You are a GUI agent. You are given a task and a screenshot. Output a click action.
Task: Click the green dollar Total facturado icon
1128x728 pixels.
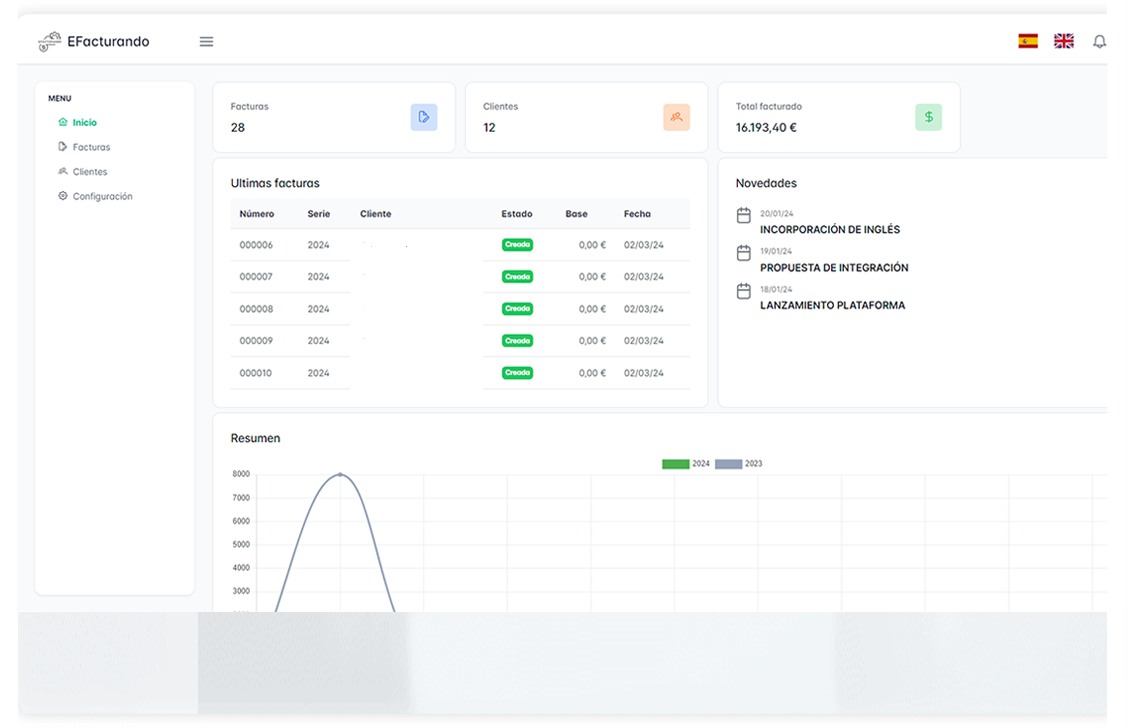point(928,117)
